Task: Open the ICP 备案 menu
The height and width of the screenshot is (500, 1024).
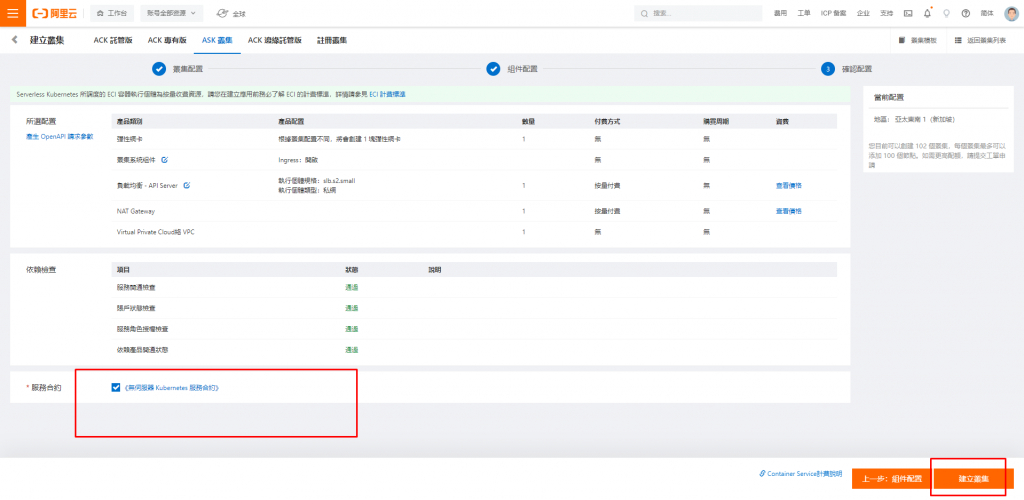Action: pos(833,13)
